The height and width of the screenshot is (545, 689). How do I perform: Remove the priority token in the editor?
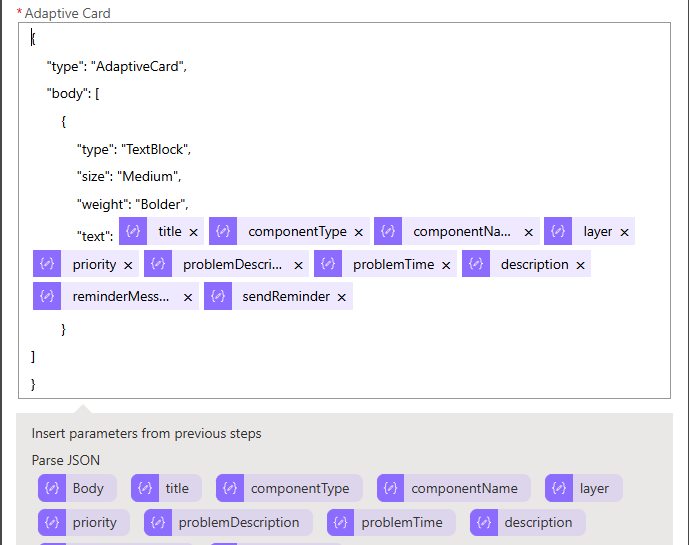(128, 265)
